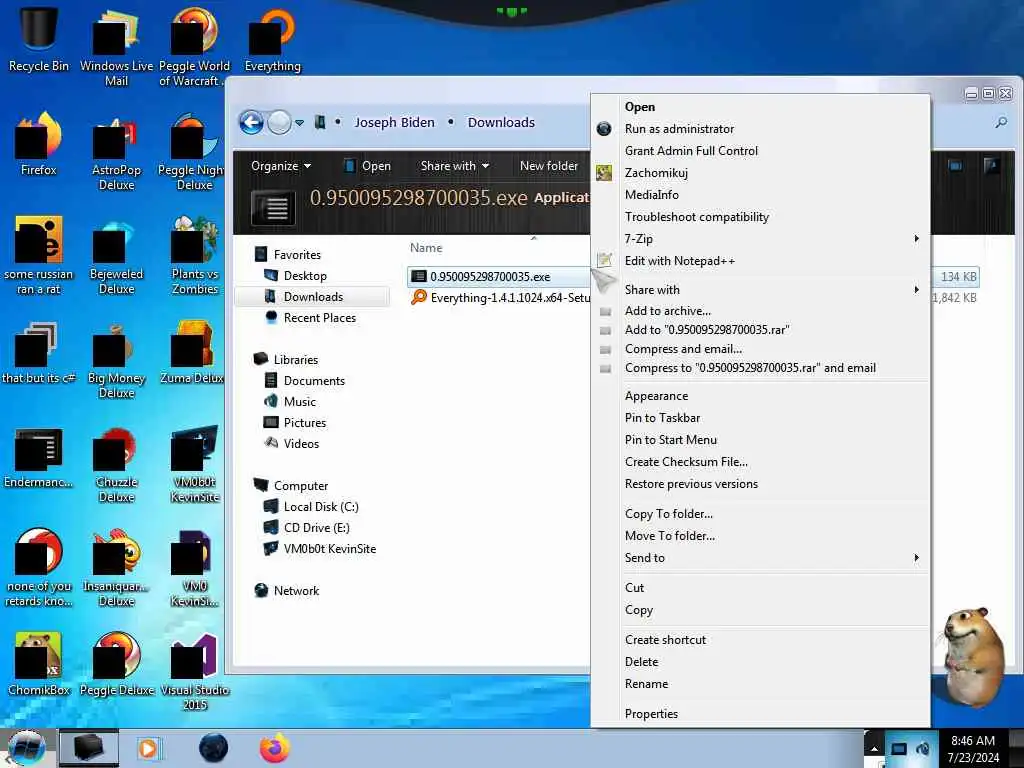Select Delete in the context menu
Image resolution: width=1024 pixels, height=768 pixels.
(760, 662)
